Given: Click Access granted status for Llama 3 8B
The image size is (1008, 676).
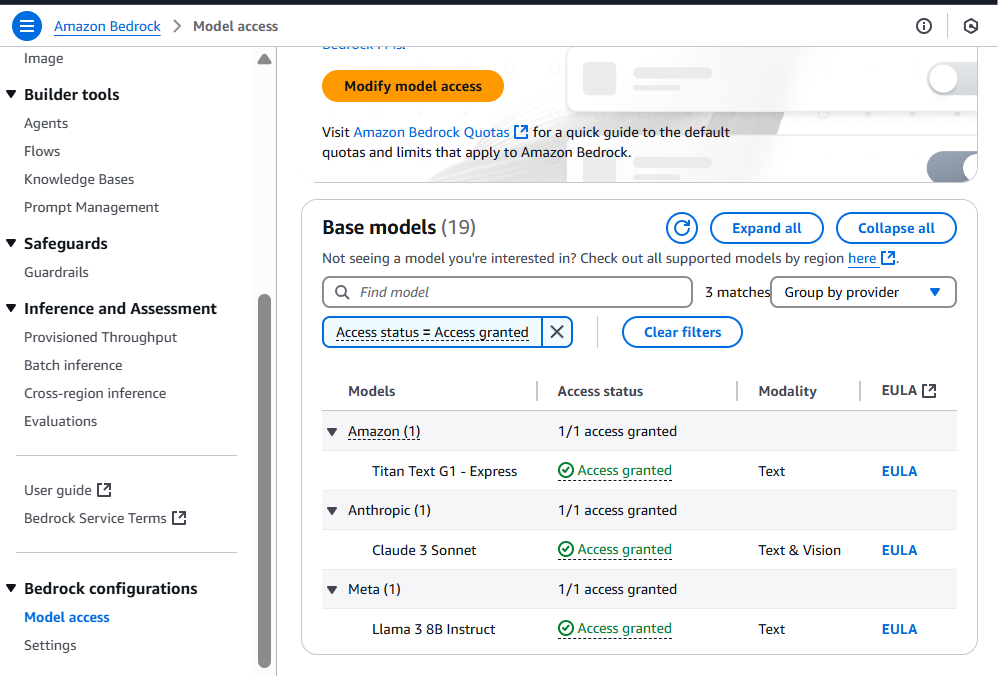Looking at the screenshot, I should 624,629.
